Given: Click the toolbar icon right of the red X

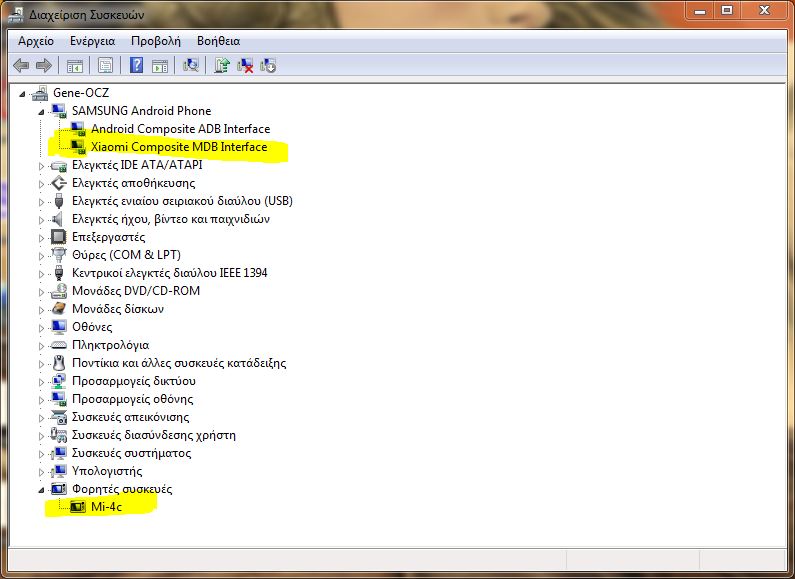Looking at the screenshot, I should (x=267, y=66).
